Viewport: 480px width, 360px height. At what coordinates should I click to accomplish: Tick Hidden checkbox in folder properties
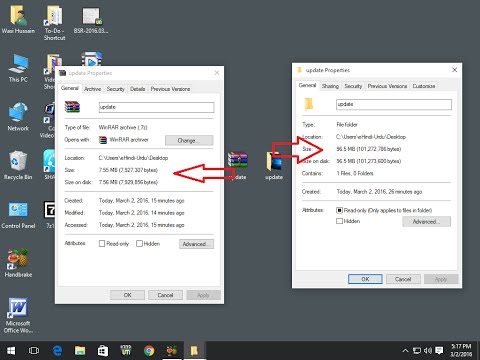point(339,221)
